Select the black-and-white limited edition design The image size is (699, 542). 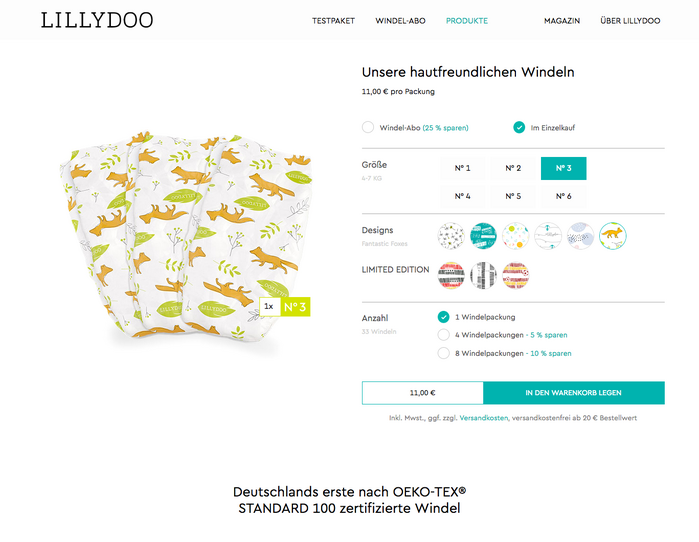pyautogui.click(x=483, y=275)
